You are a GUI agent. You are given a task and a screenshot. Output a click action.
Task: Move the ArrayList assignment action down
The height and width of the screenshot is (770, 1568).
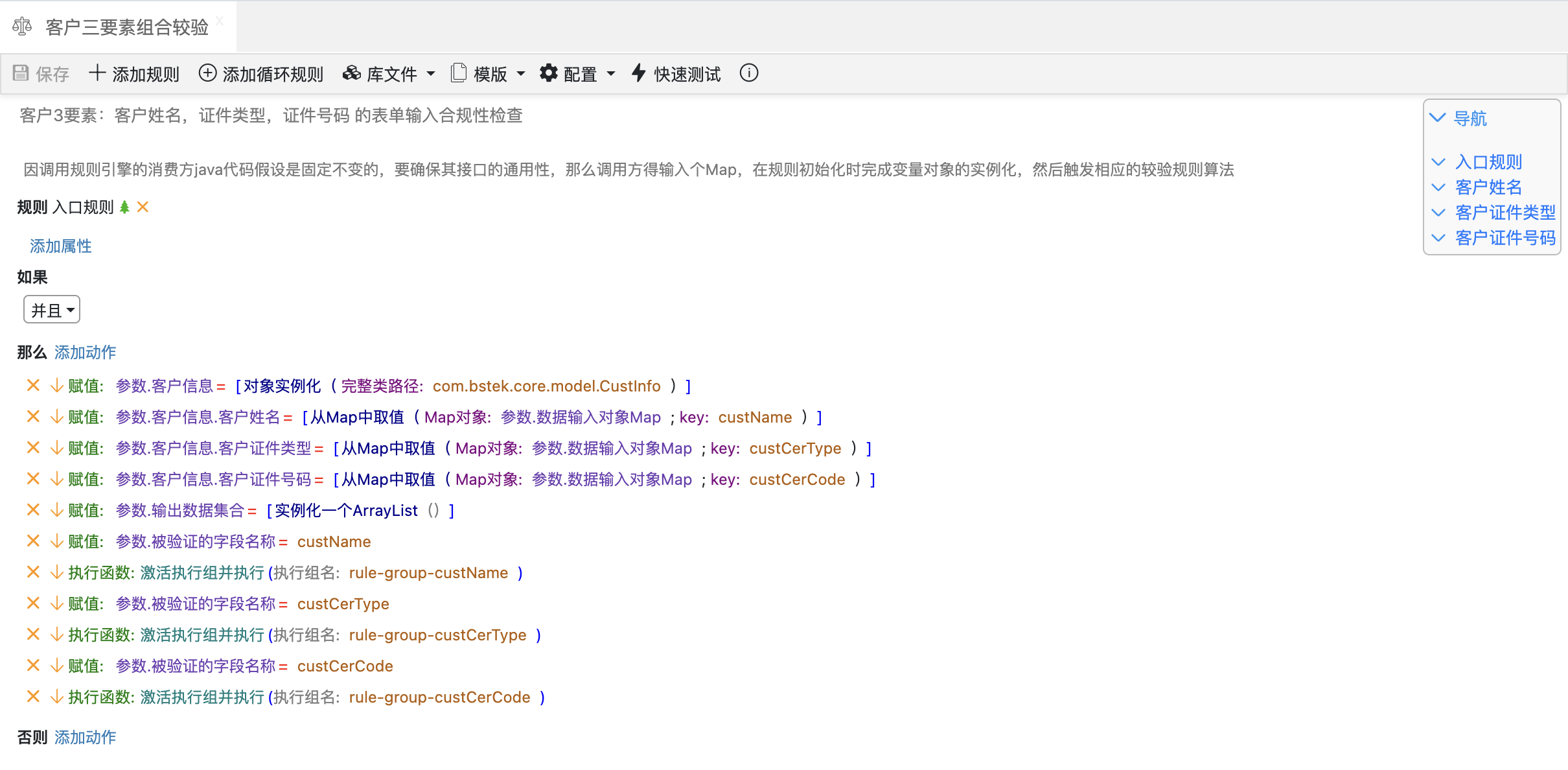(x=57, y=510)
